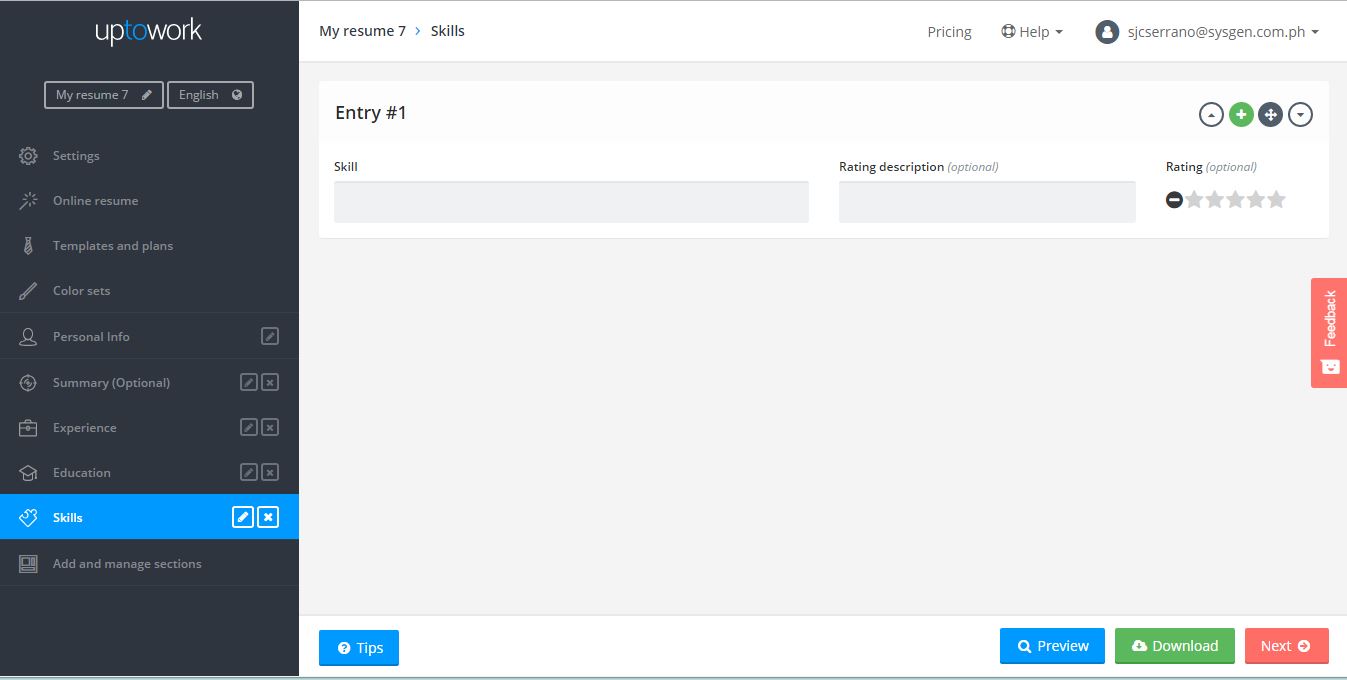Click the Rating description input field
Screen dimensions: 1347x680
[987, 202]
